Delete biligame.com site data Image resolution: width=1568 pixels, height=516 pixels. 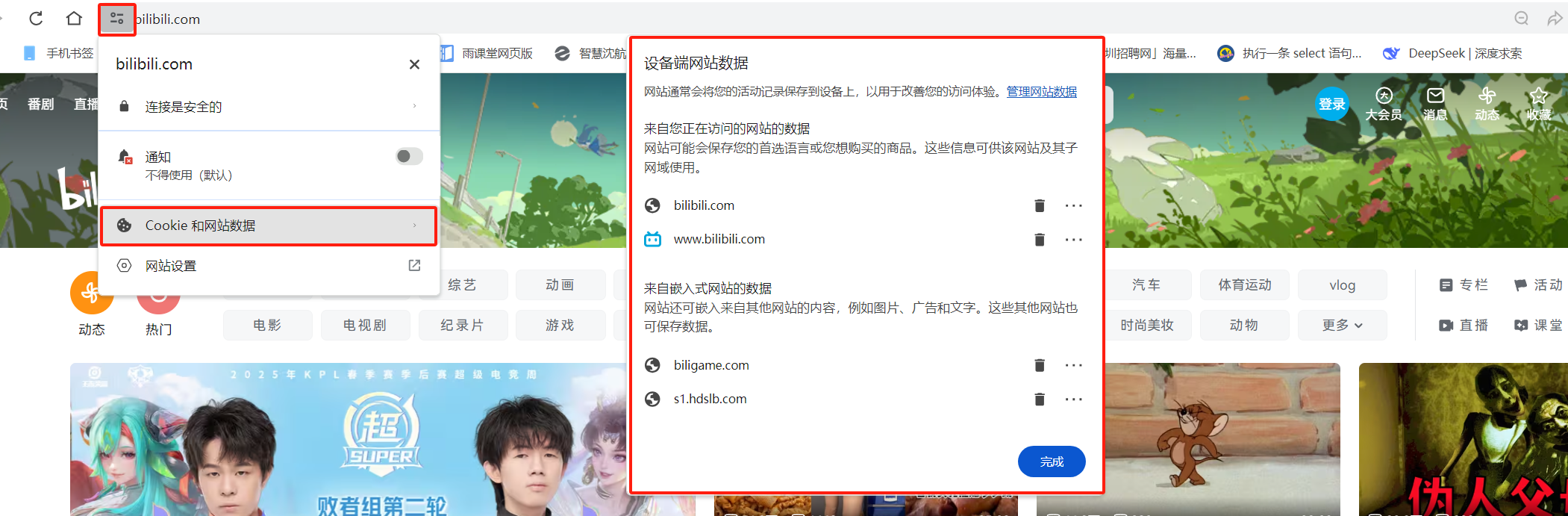click(x=1039, y=365)
